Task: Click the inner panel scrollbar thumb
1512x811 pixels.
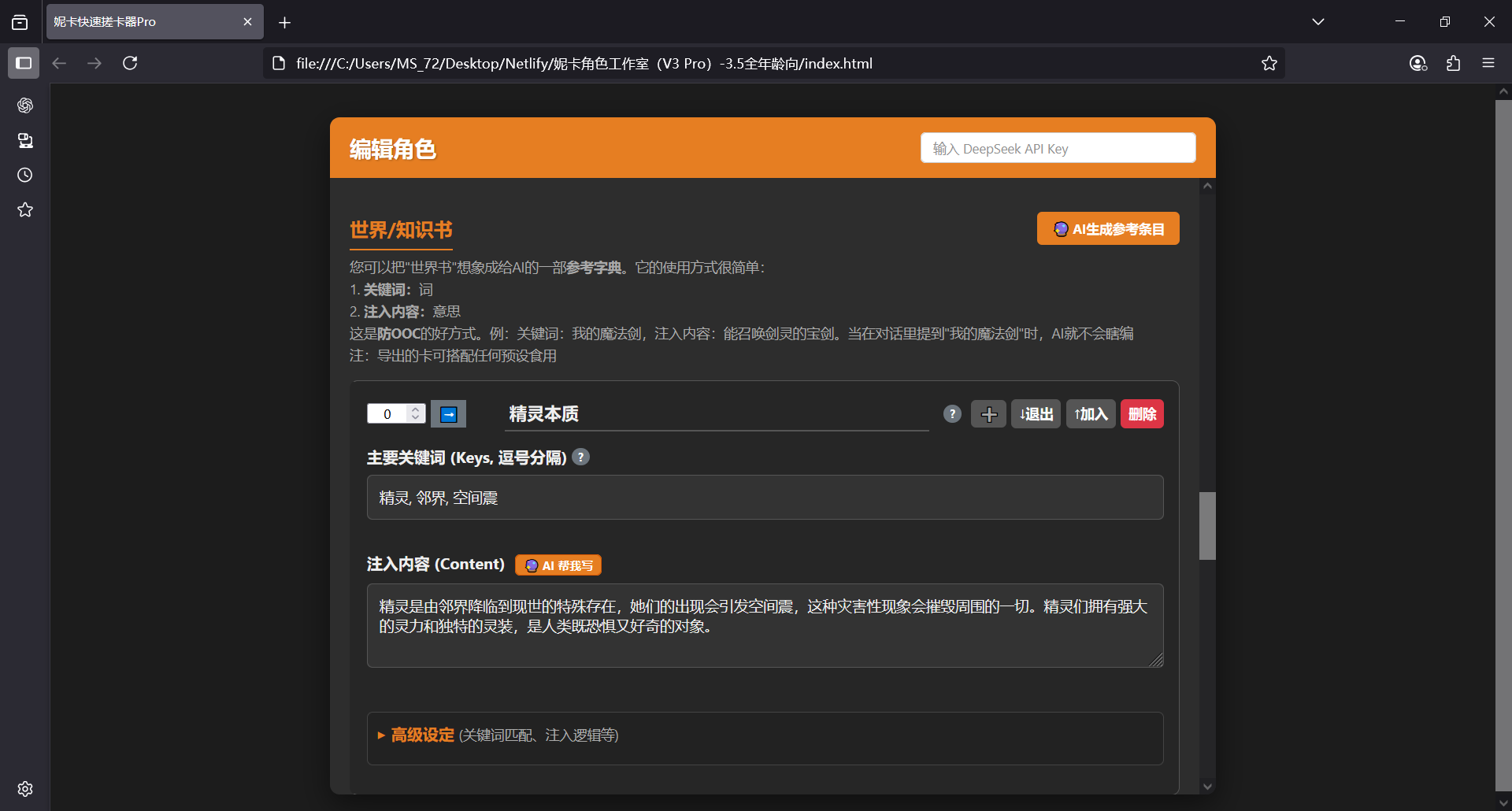Action: pos(1207,526)
